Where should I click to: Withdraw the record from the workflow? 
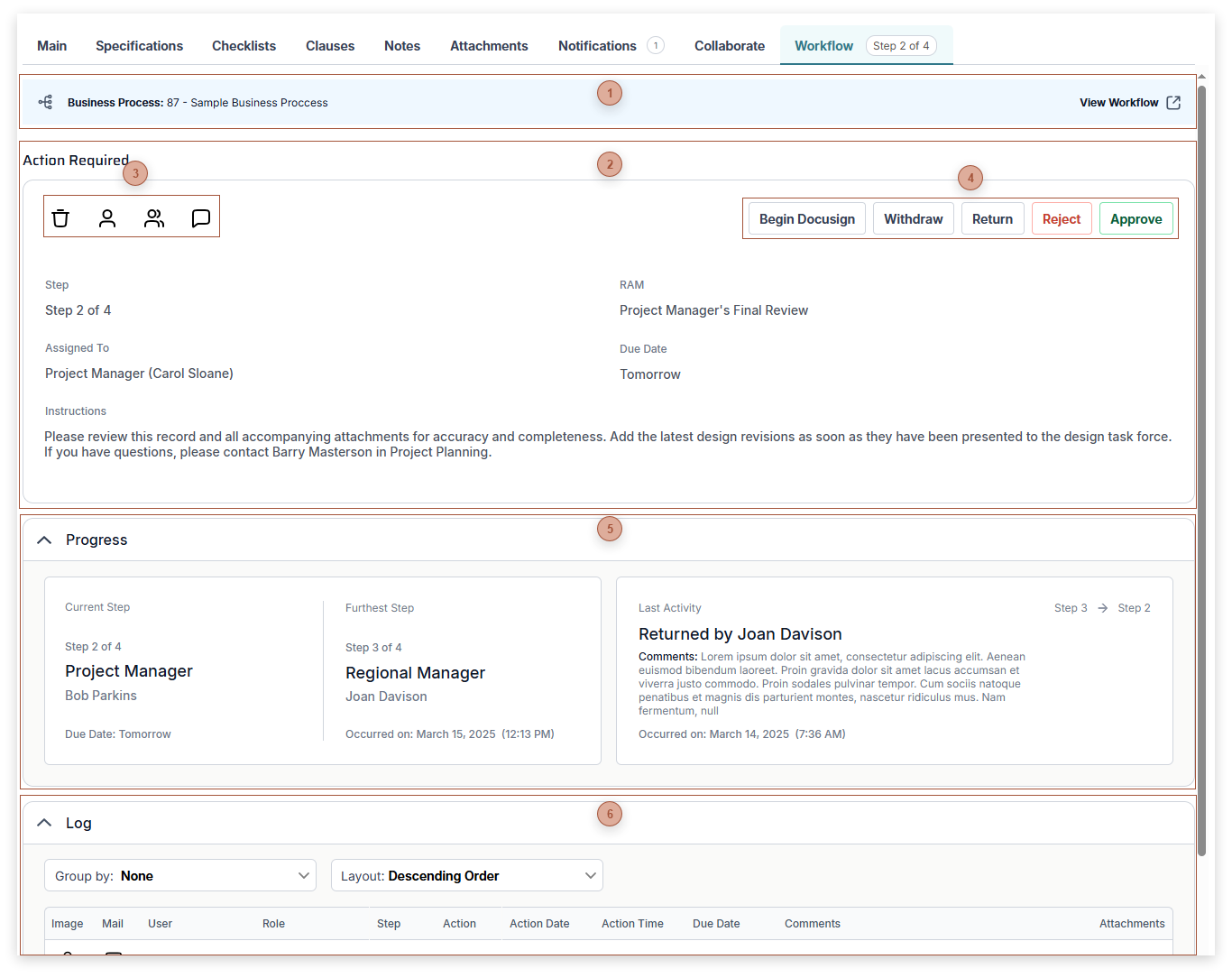tap(913, 218)
